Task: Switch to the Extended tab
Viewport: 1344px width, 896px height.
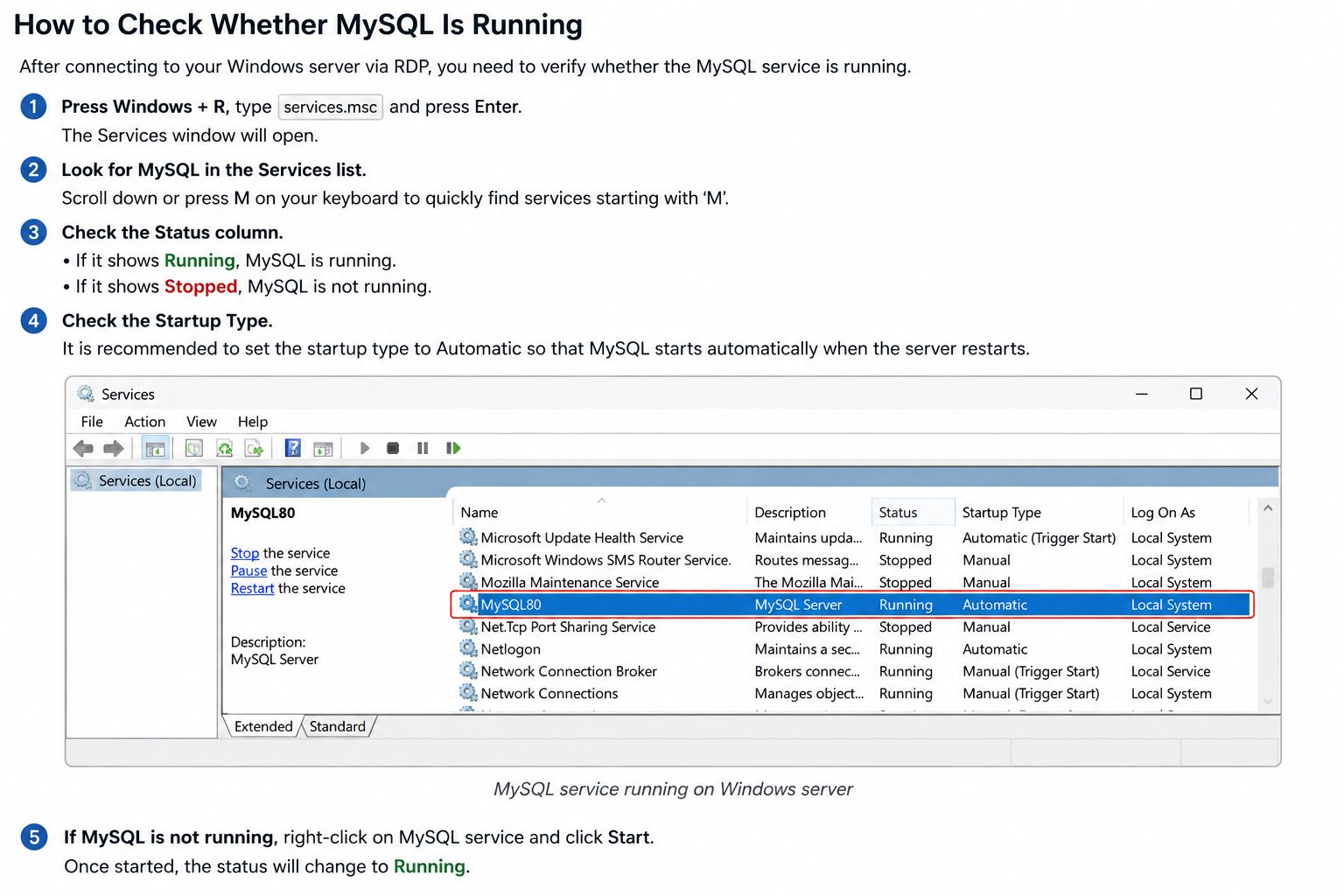Action: pyautogui.click(x=263, y=726)
